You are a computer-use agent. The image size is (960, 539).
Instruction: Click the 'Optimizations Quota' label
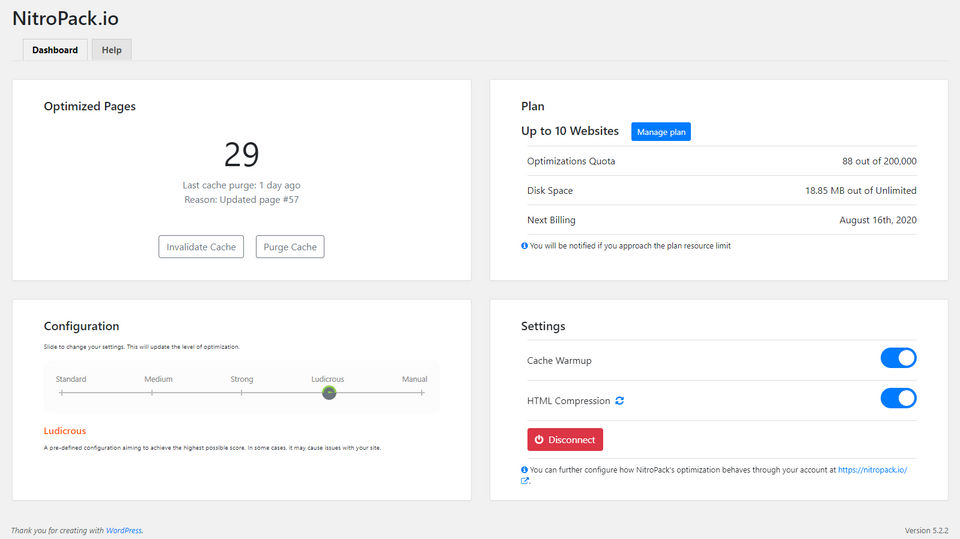pyautogui.click(x=571, y=161)
